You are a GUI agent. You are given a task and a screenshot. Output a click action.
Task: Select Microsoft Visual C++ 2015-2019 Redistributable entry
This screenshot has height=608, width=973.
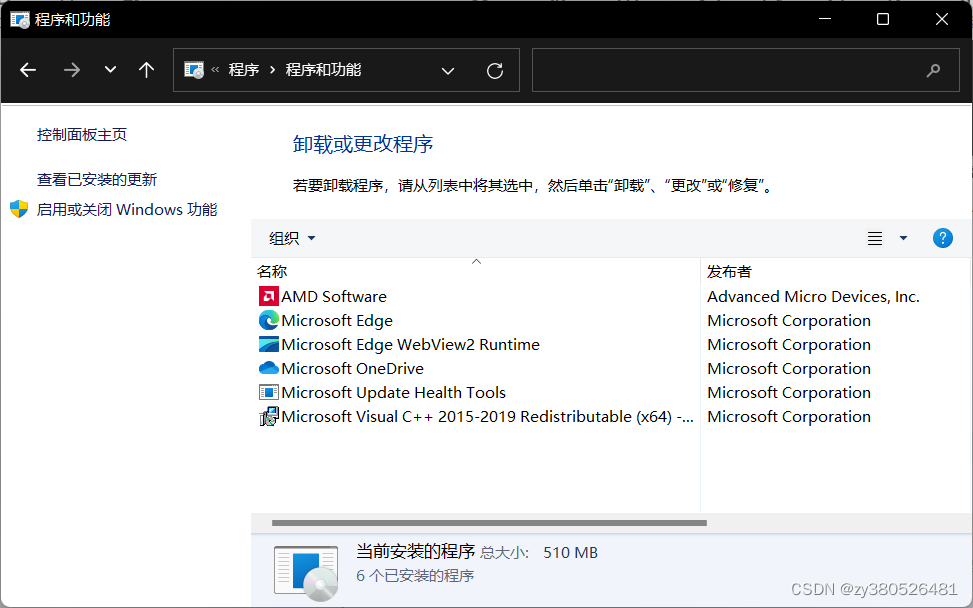pyautogui.click(x=487, y=417)
